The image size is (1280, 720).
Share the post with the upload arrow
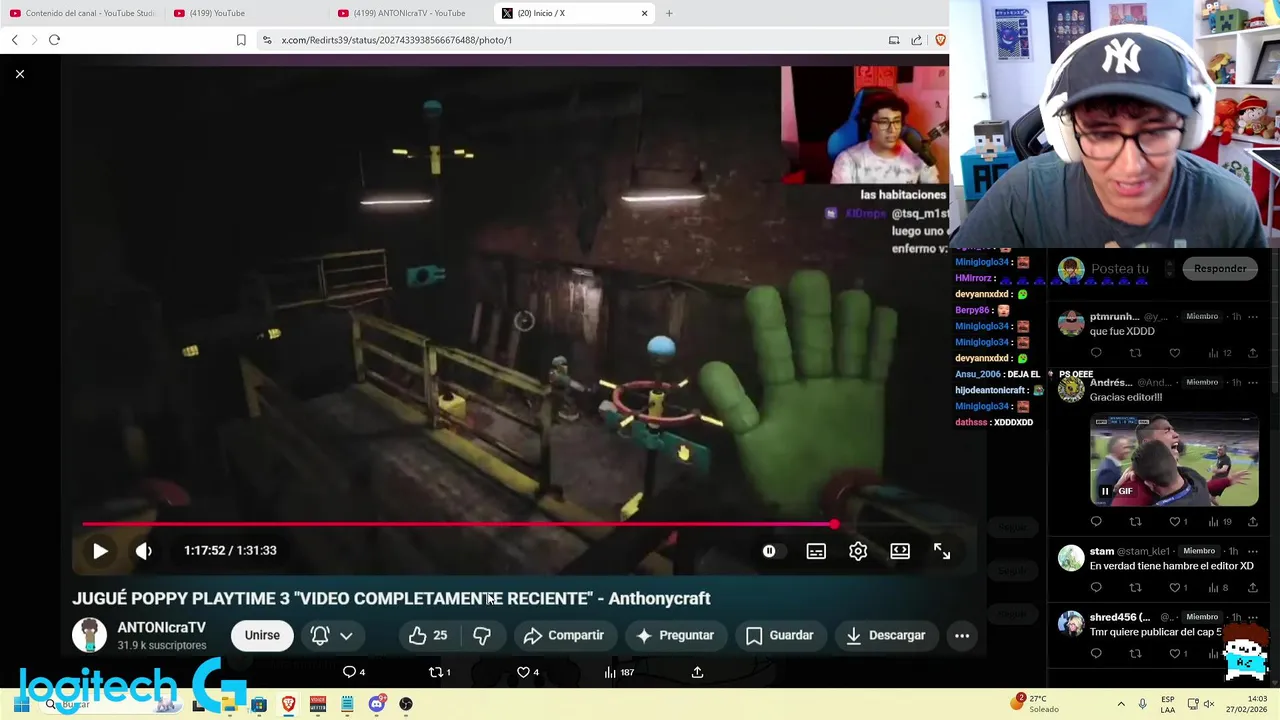(697, 672)
